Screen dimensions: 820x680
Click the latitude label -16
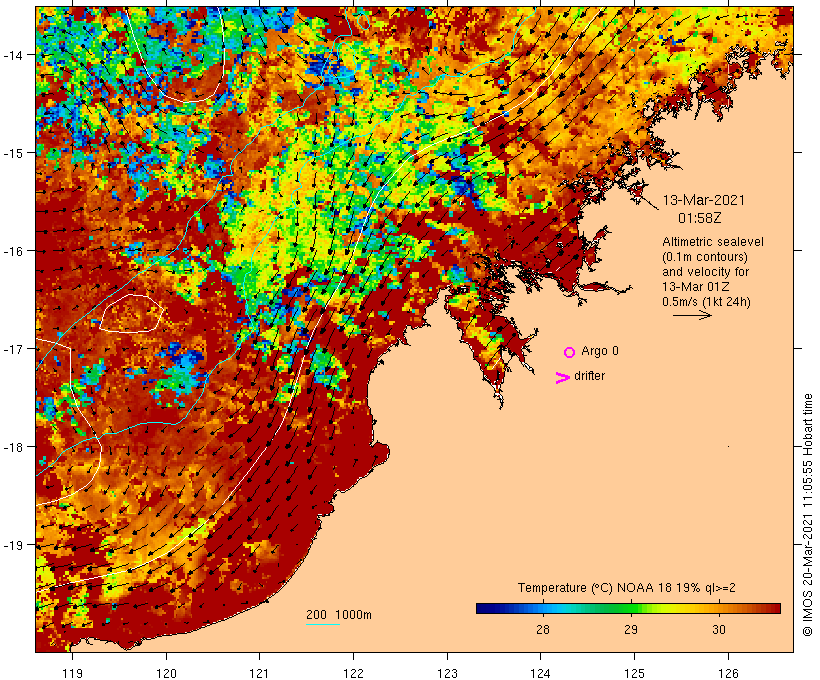[x=13, y=251]
